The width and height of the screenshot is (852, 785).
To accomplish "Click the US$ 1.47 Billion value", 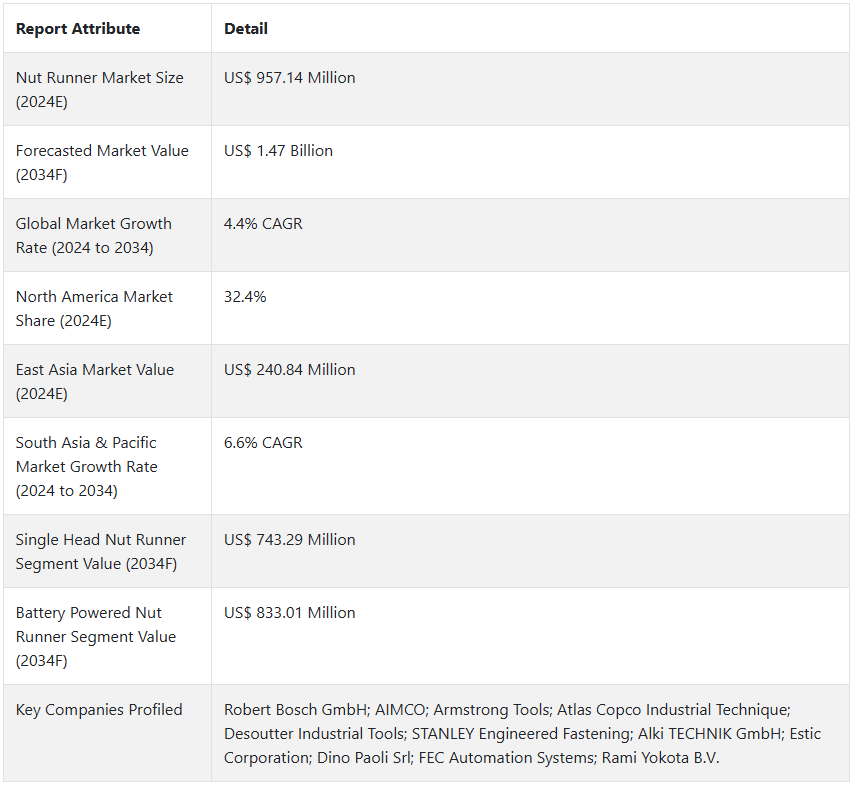I will (x=279, y=151).
